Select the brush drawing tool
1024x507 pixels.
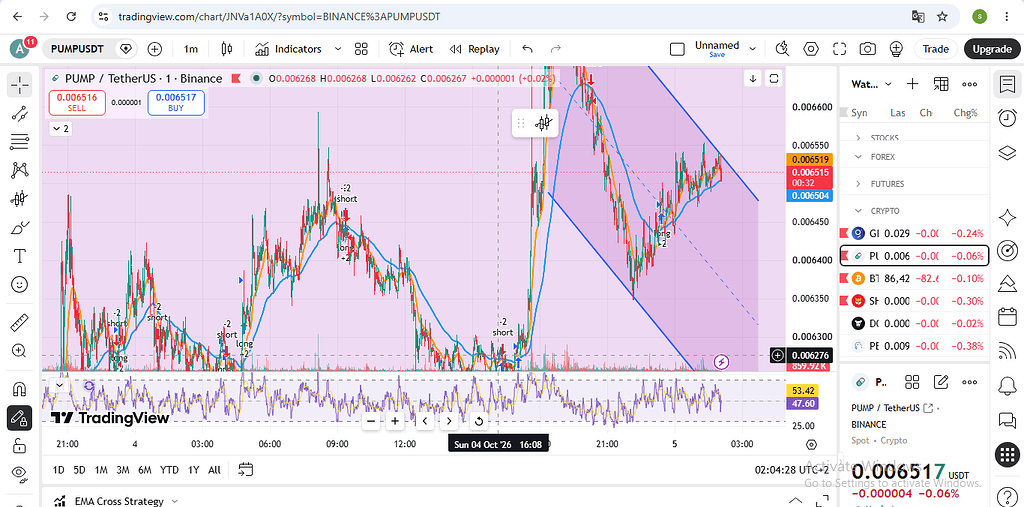tap(20, 228)
